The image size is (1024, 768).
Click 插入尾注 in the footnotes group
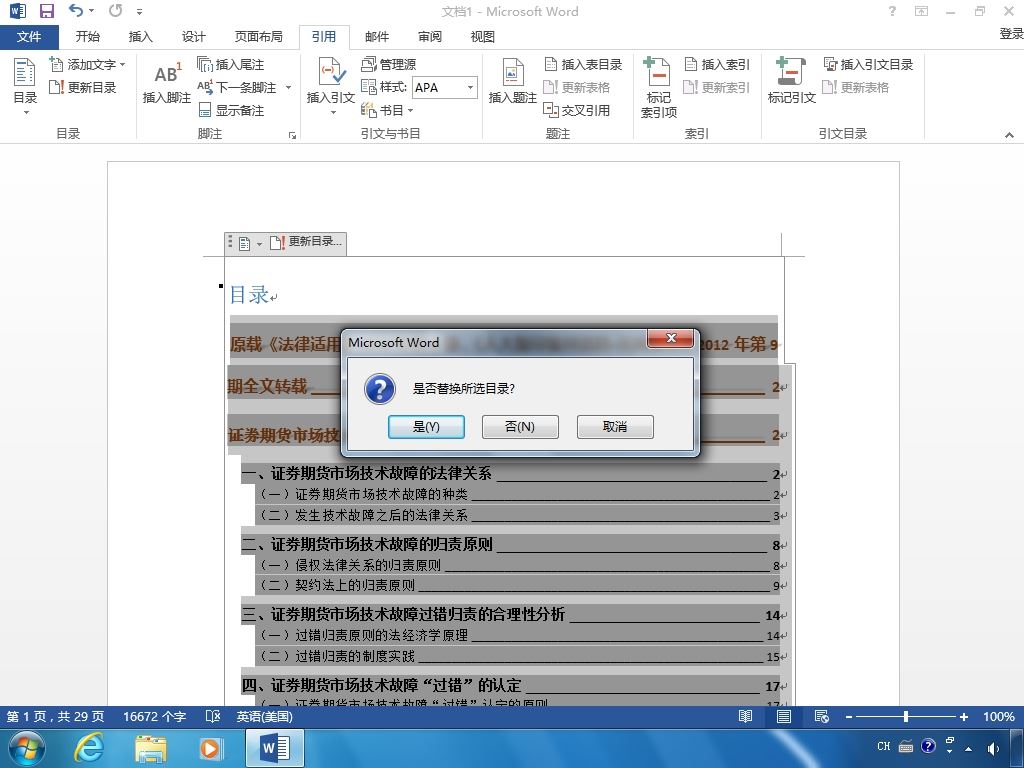pyautogui.click(x=231, y=64)
